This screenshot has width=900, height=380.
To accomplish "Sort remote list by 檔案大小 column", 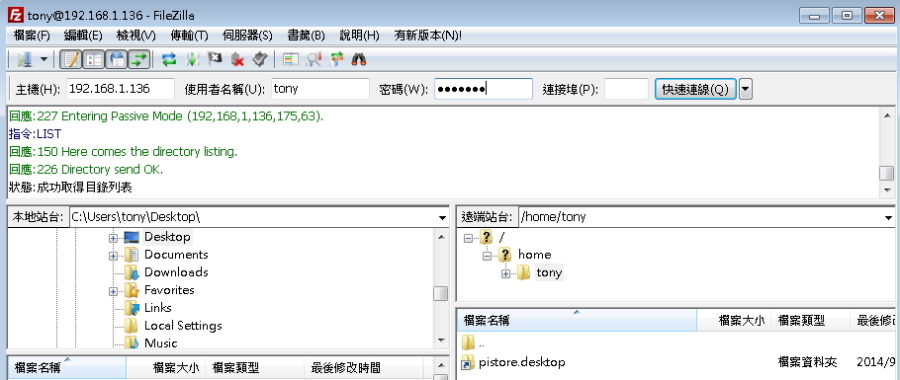I will 734,320.
